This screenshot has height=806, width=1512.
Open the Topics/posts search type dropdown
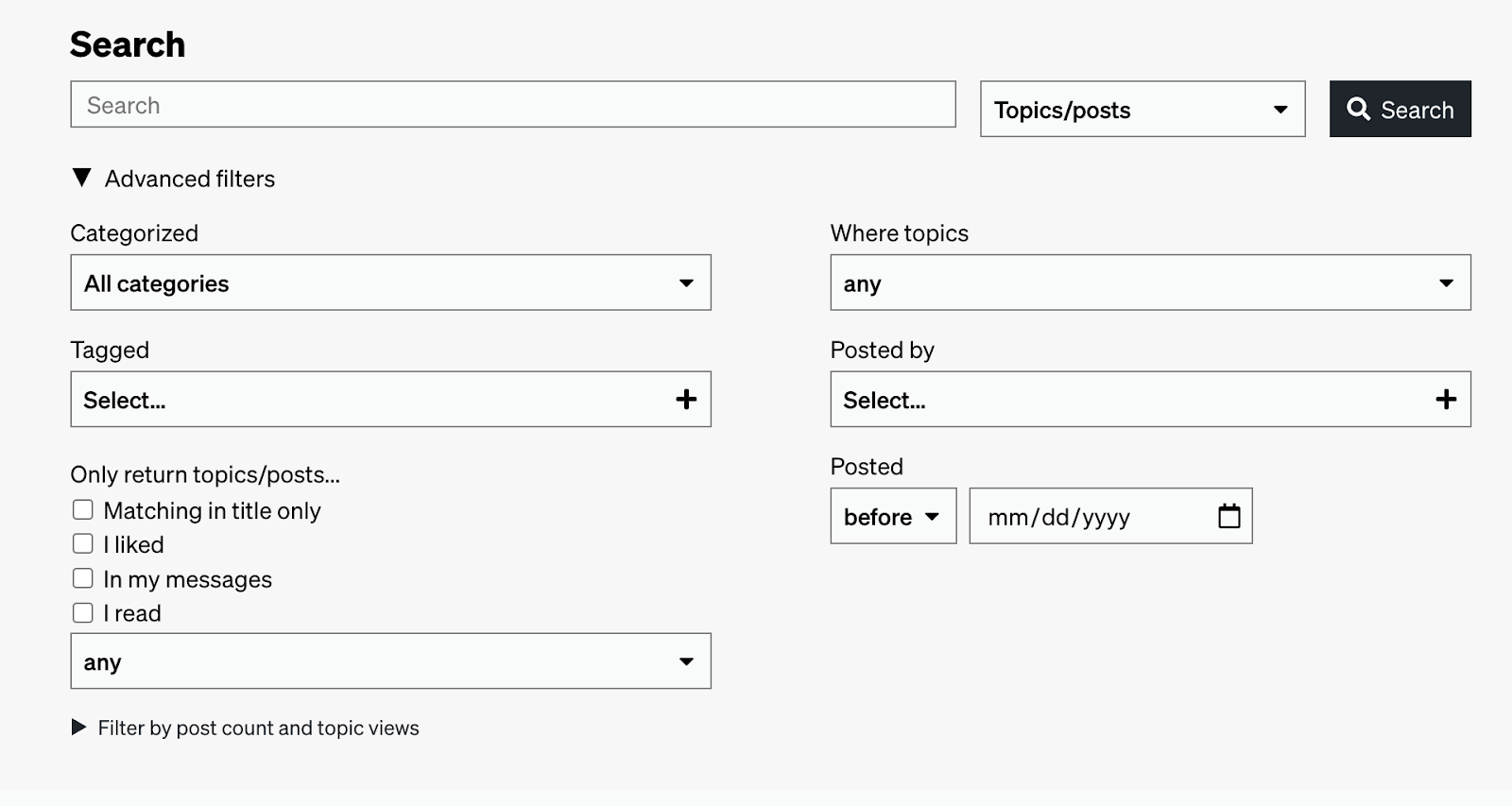[1142, 110]
